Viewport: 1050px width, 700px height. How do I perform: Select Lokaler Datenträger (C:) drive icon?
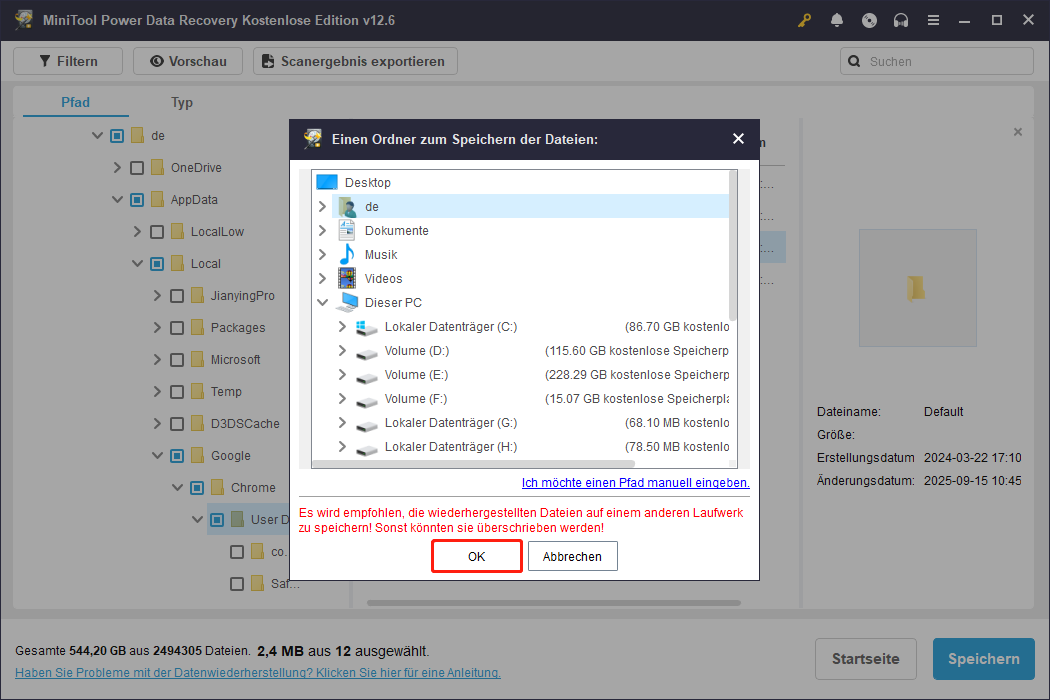click(x=367, y=327)
